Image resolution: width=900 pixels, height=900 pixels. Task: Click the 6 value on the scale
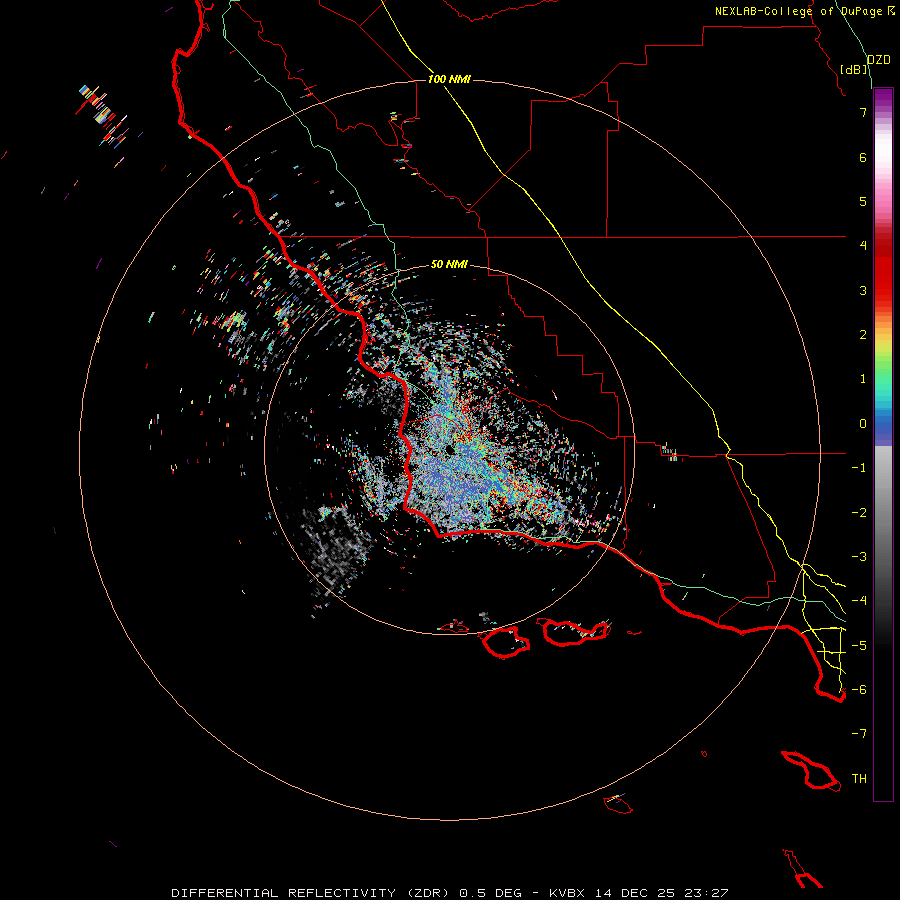[x=863, y=157]
